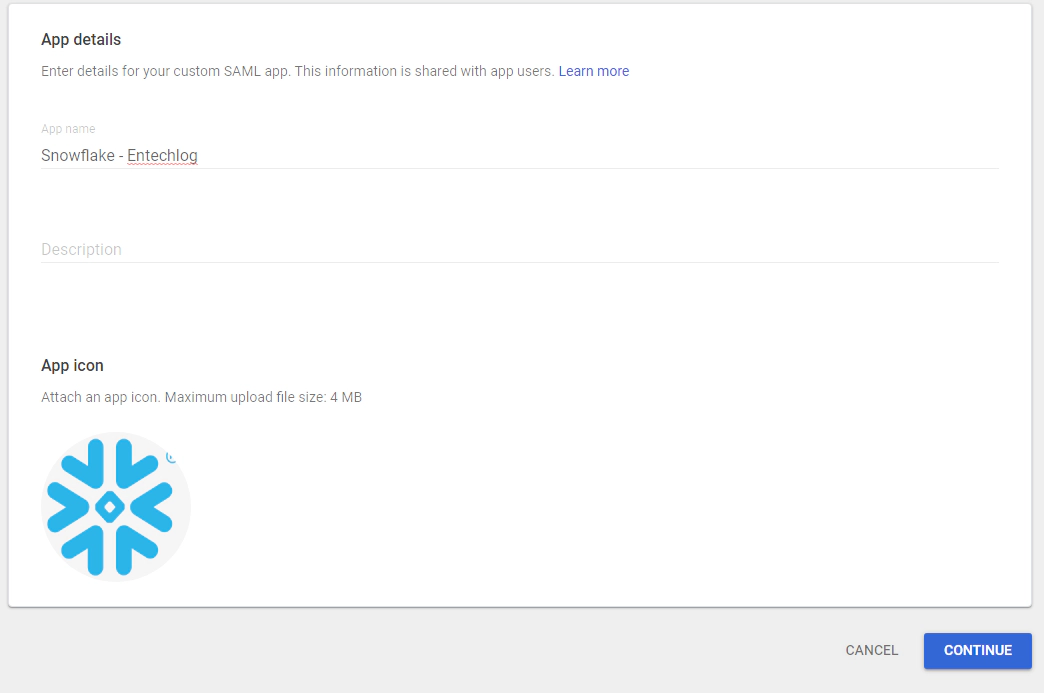Open the Learn more link
The height and width of the screenshot is (693, 1044).
pos(593,71)
